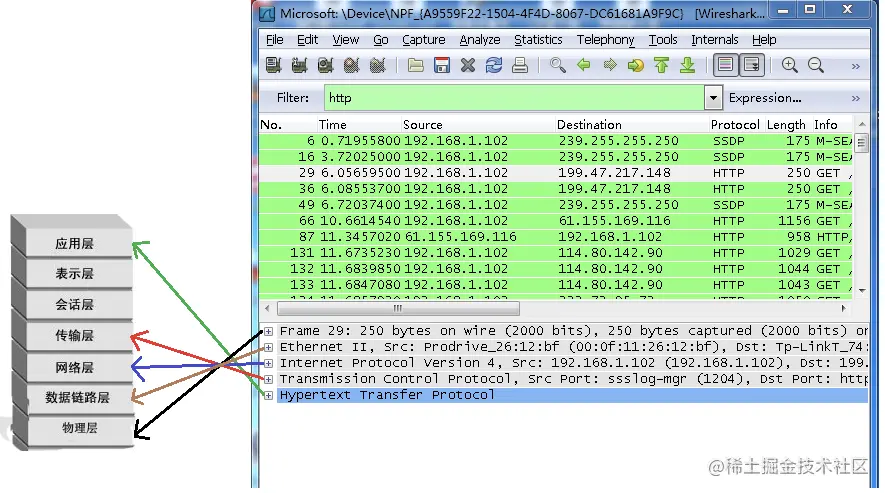The image size is (885, 493).
Task: Open the Telephony menu
Action: click(x=605, y=40)
